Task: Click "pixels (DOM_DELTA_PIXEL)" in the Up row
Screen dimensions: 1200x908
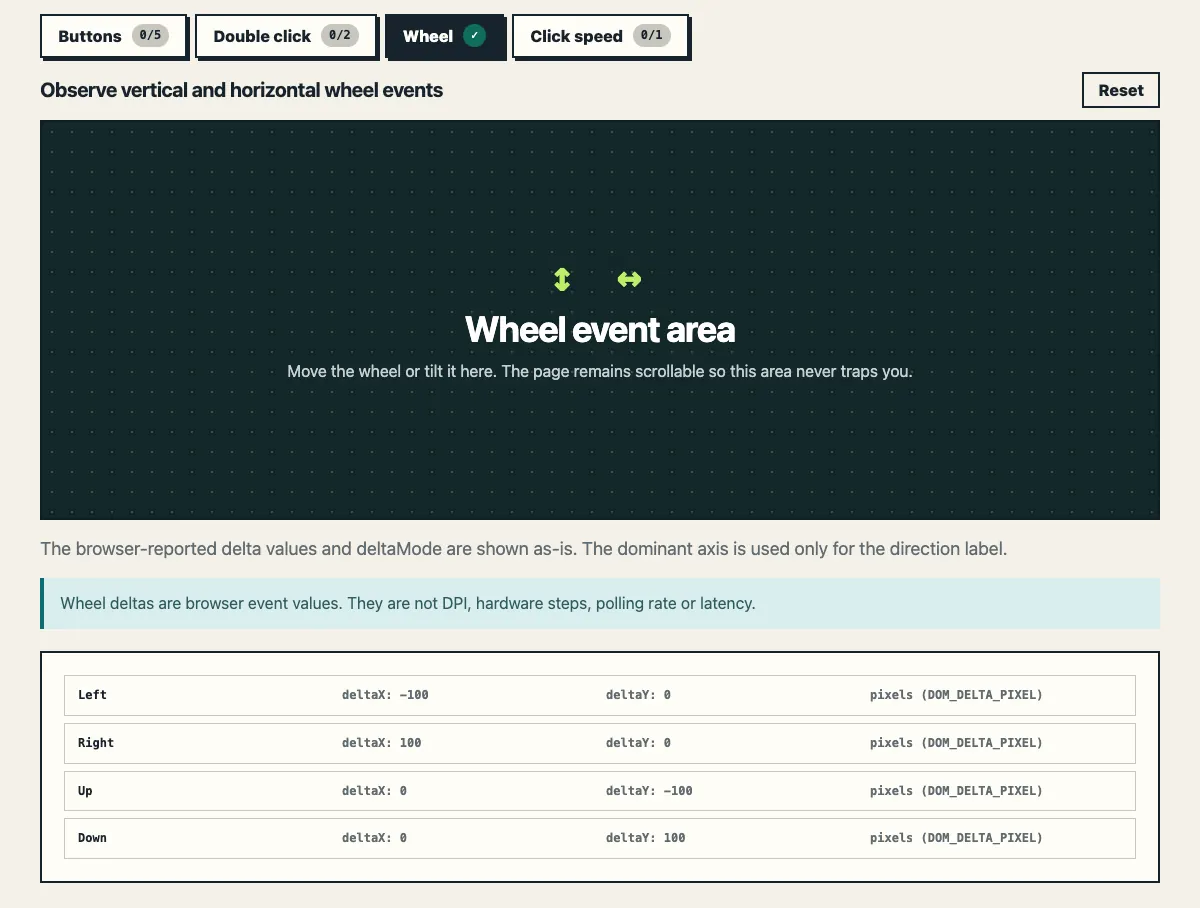Action: (x=956, y=791)
